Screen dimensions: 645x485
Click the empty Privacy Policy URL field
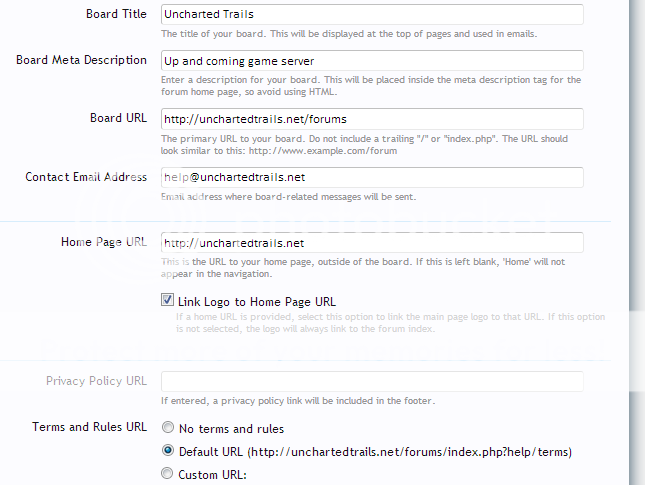(x=372, y=381)
